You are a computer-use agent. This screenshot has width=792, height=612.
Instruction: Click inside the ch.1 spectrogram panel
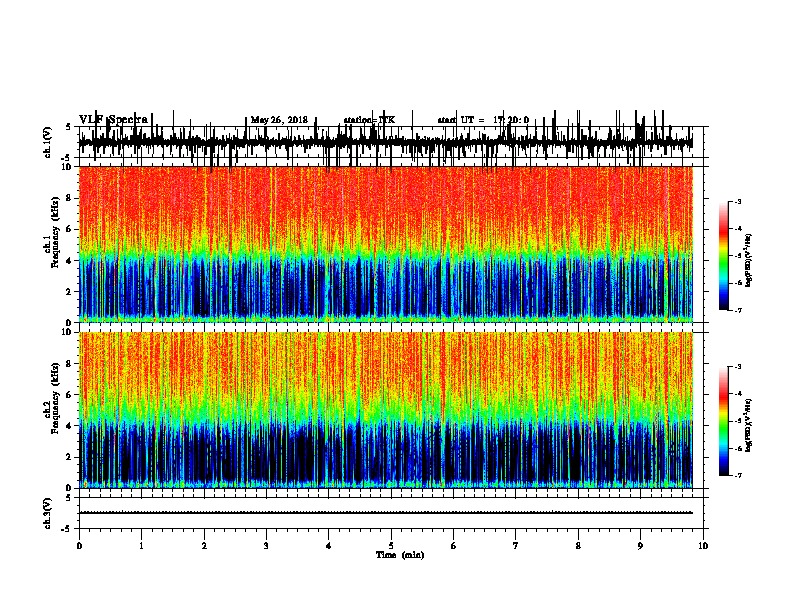click(385, 244)
